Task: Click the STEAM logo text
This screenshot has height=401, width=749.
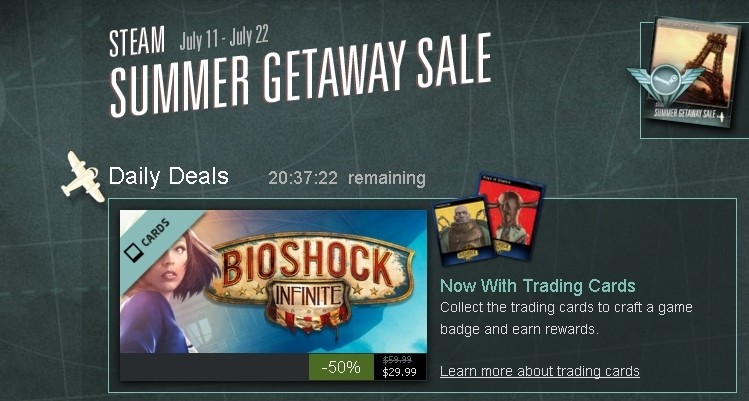Action: pos(137,41)
